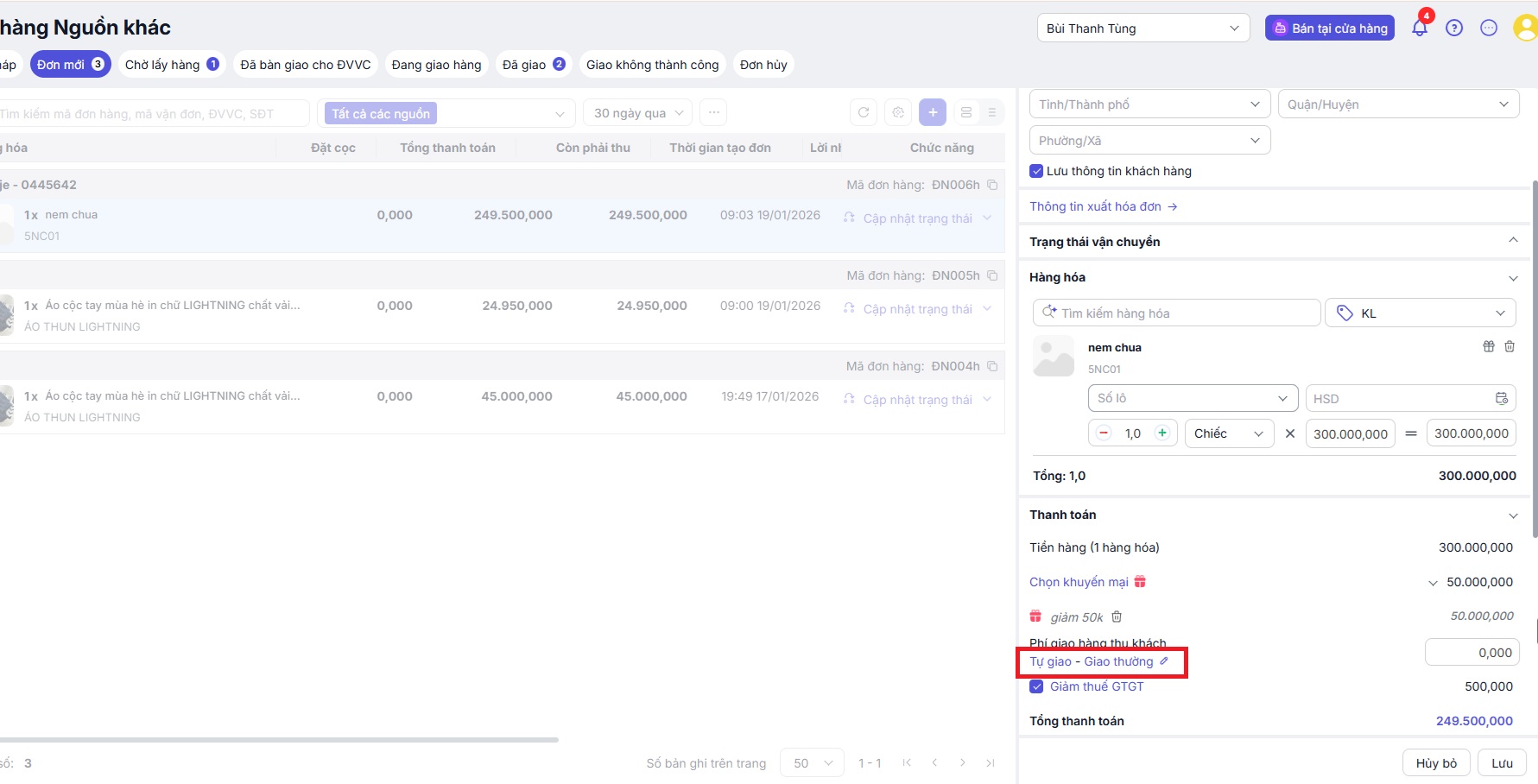The height and width of the screenshot is (784, 1538).
Task: Click the refresh order list icon
Action: 864,112
